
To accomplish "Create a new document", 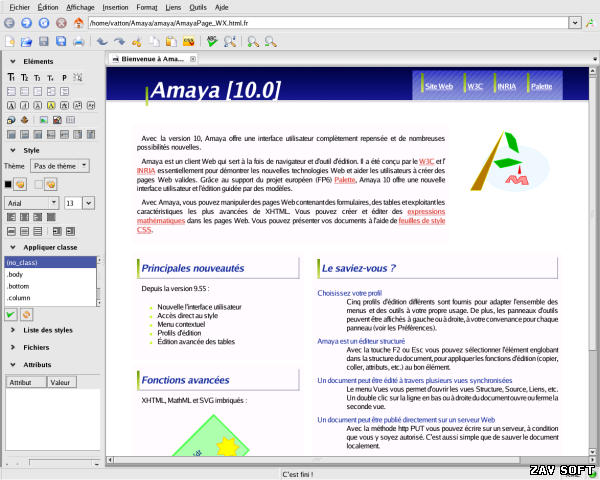I will tap(10, 41).
